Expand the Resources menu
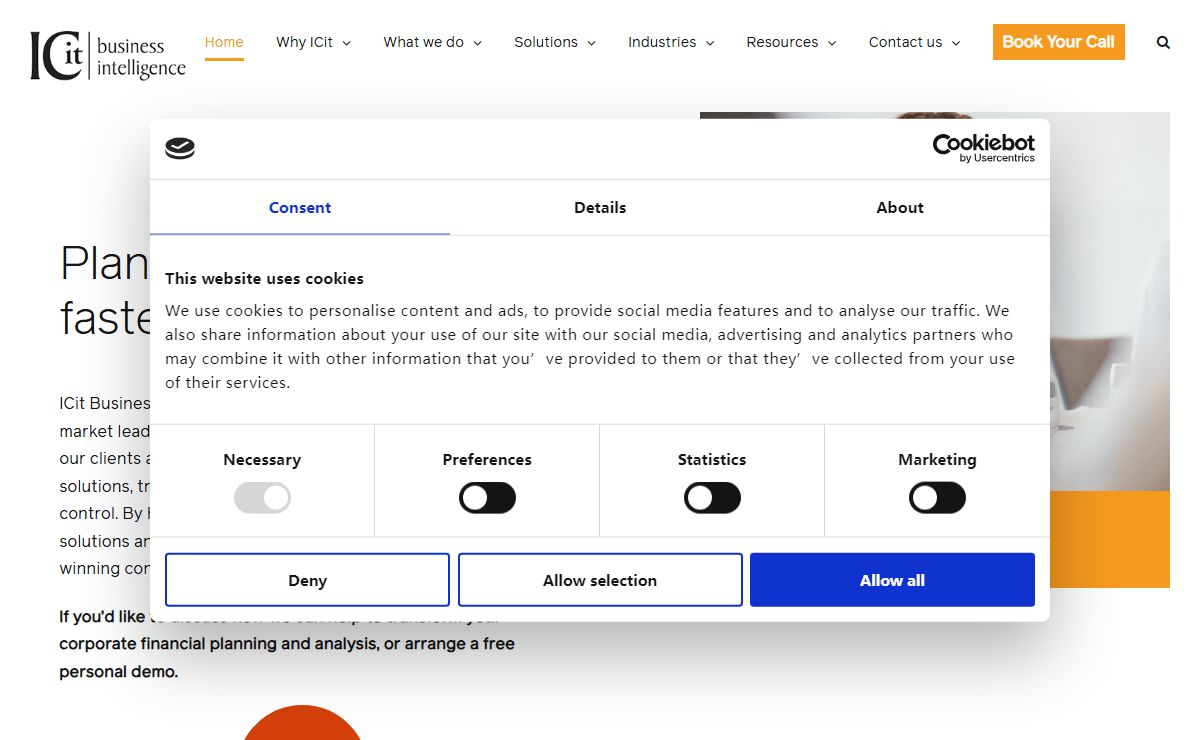Image resolution: width=1200 pixels, height=740 pixels. [x=791, y=42]
